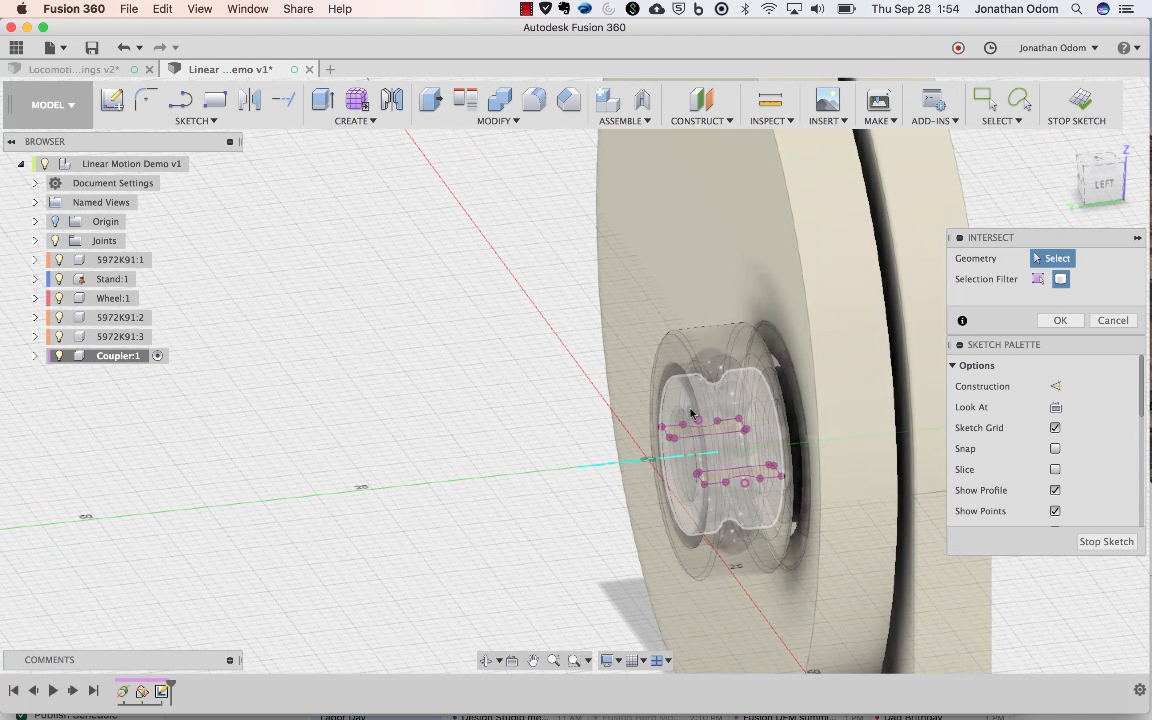
Task: Click Cancel in the Intersect dialog
Action: (x=1112, y=321)
